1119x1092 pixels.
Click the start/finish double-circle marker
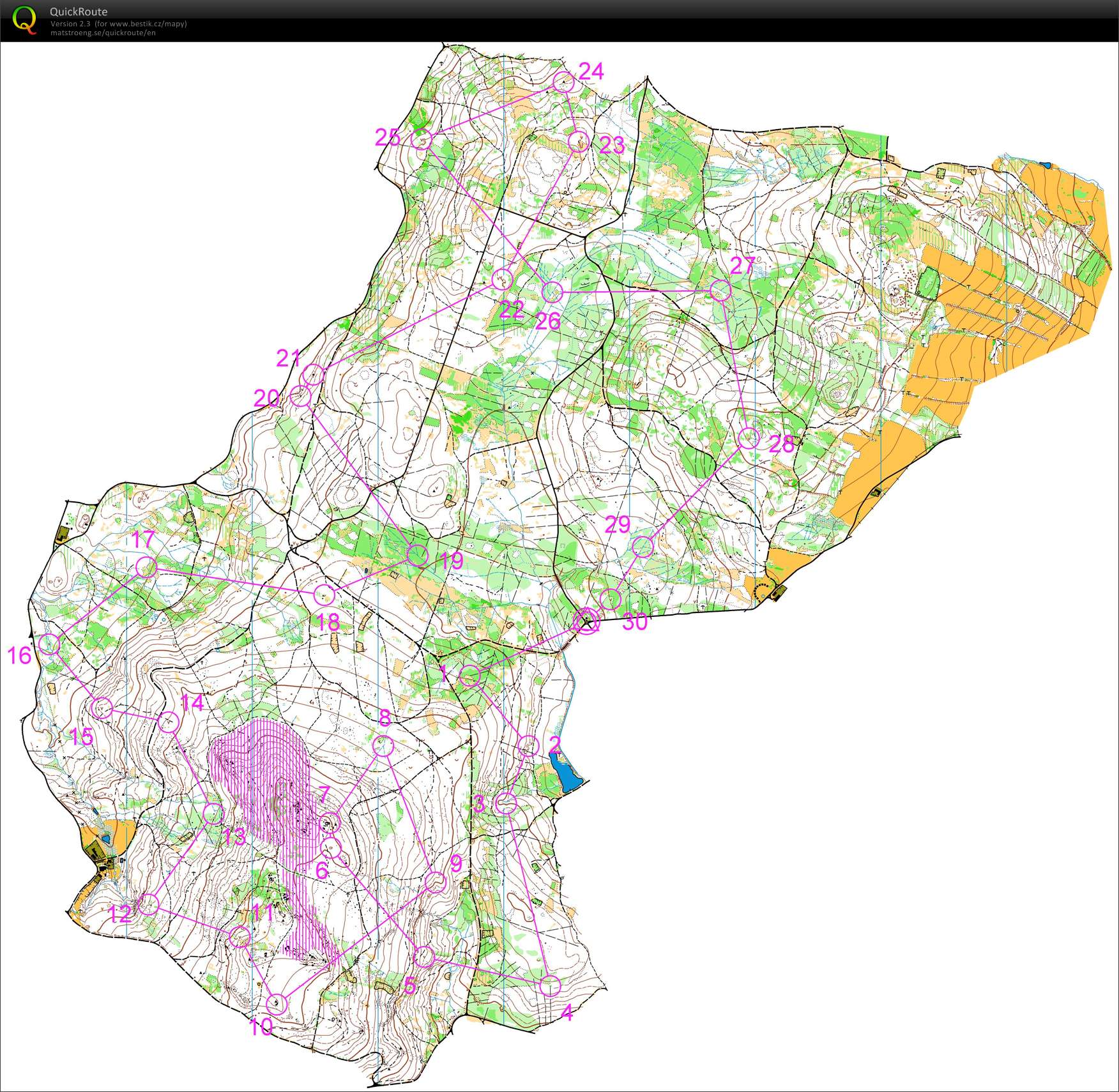point(586,621)
